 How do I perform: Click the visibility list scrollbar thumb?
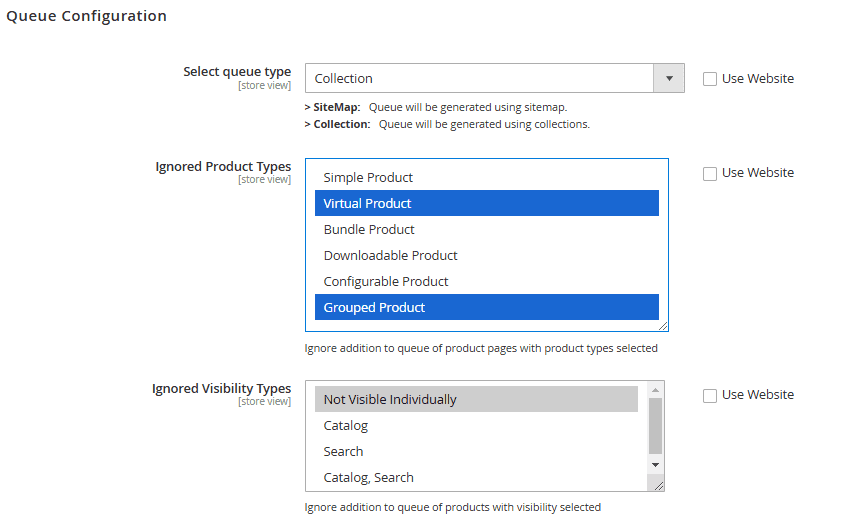pos(656,425)
